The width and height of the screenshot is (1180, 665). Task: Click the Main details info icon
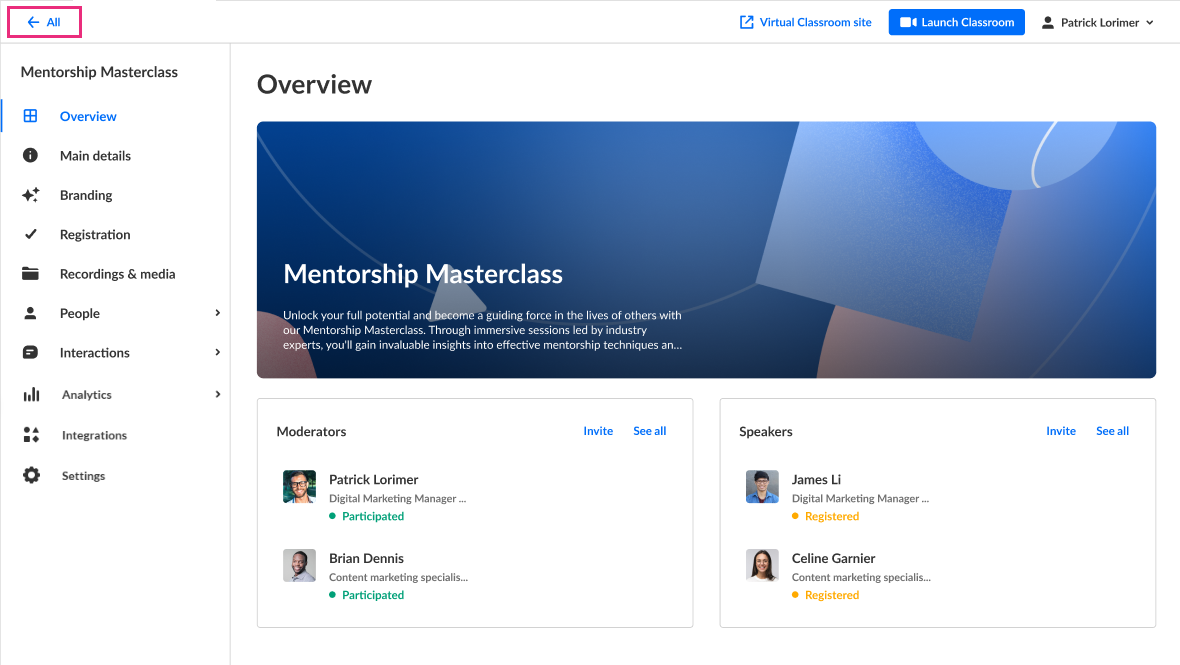30,155
